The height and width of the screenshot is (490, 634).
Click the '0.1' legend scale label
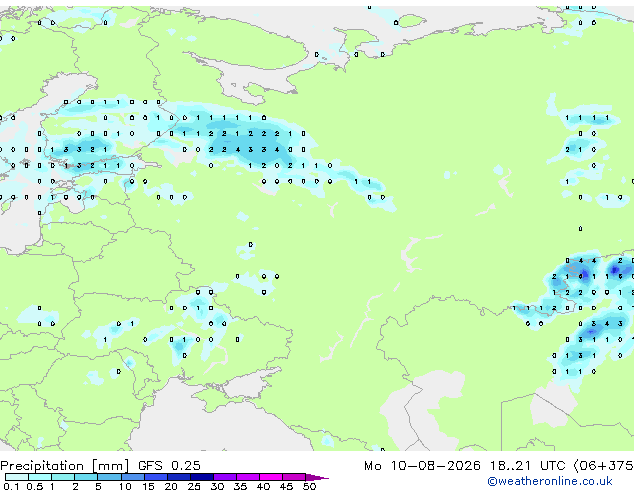point(12,486)
